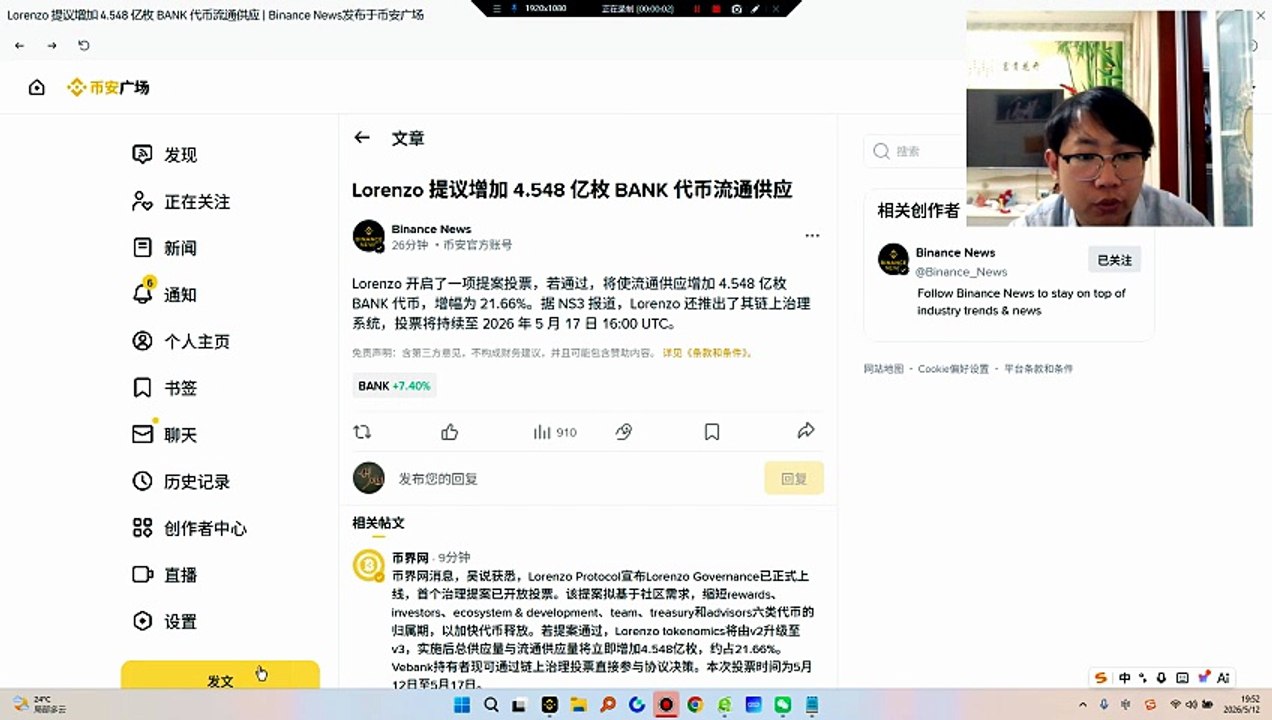This screenshot has height=720, width=1272.
Task: Take a screenshot with the recorder camera icon
Action: [736, 8]
